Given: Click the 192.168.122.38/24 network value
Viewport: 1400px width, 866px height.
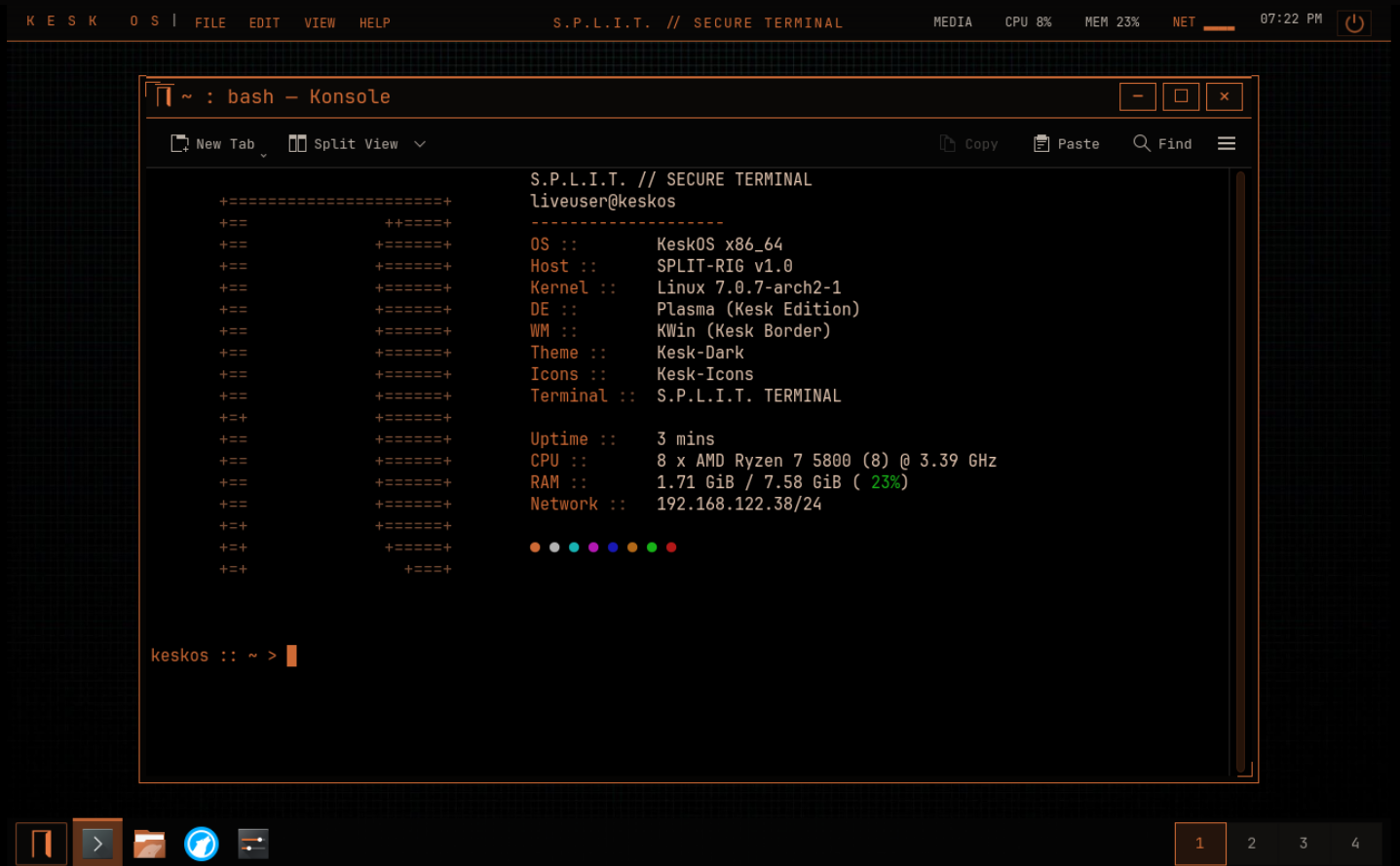Looking at the screenshot, I should [739, 504].
